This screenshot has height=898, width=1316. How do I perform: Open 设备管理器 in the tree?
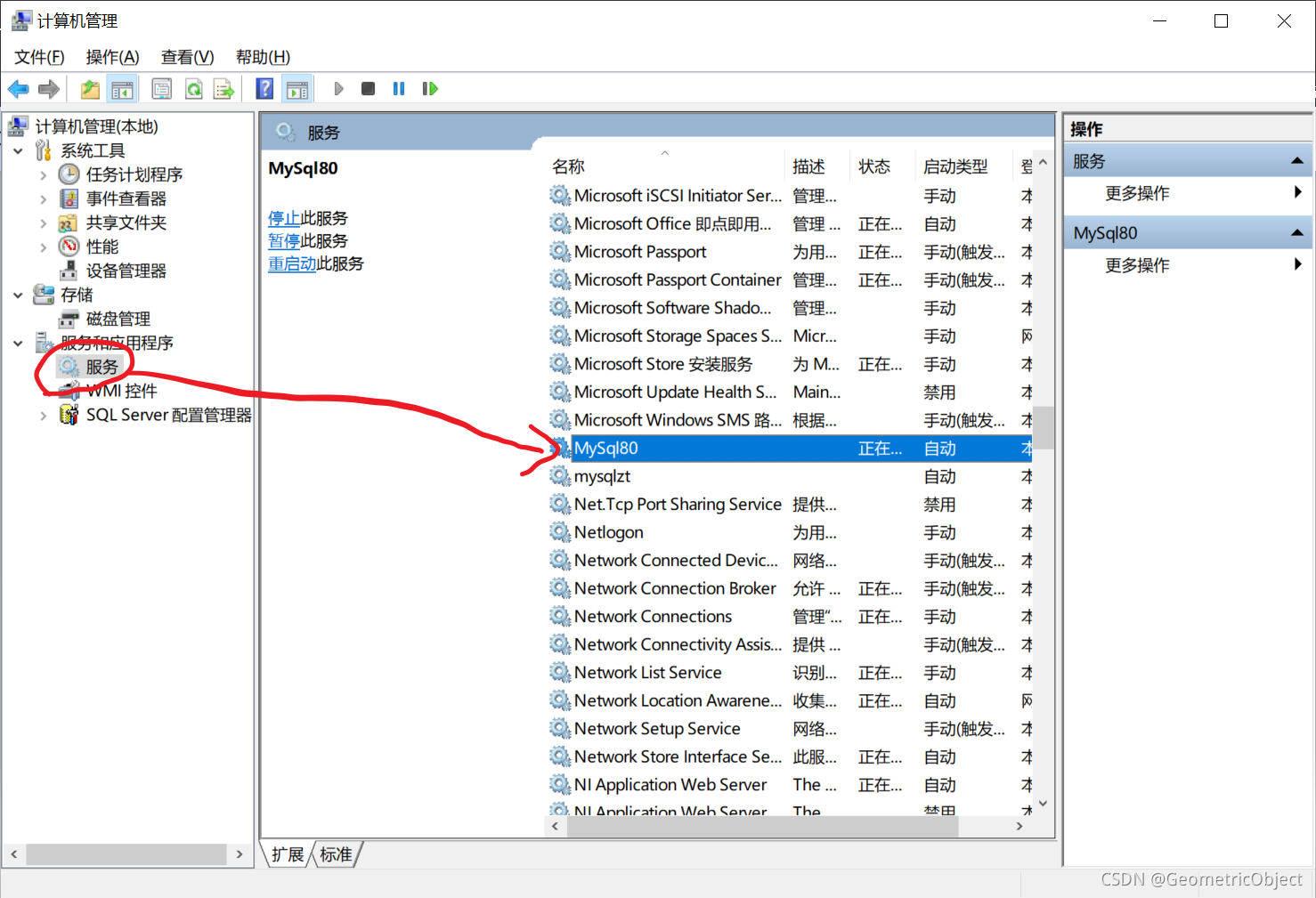[126, 271]
